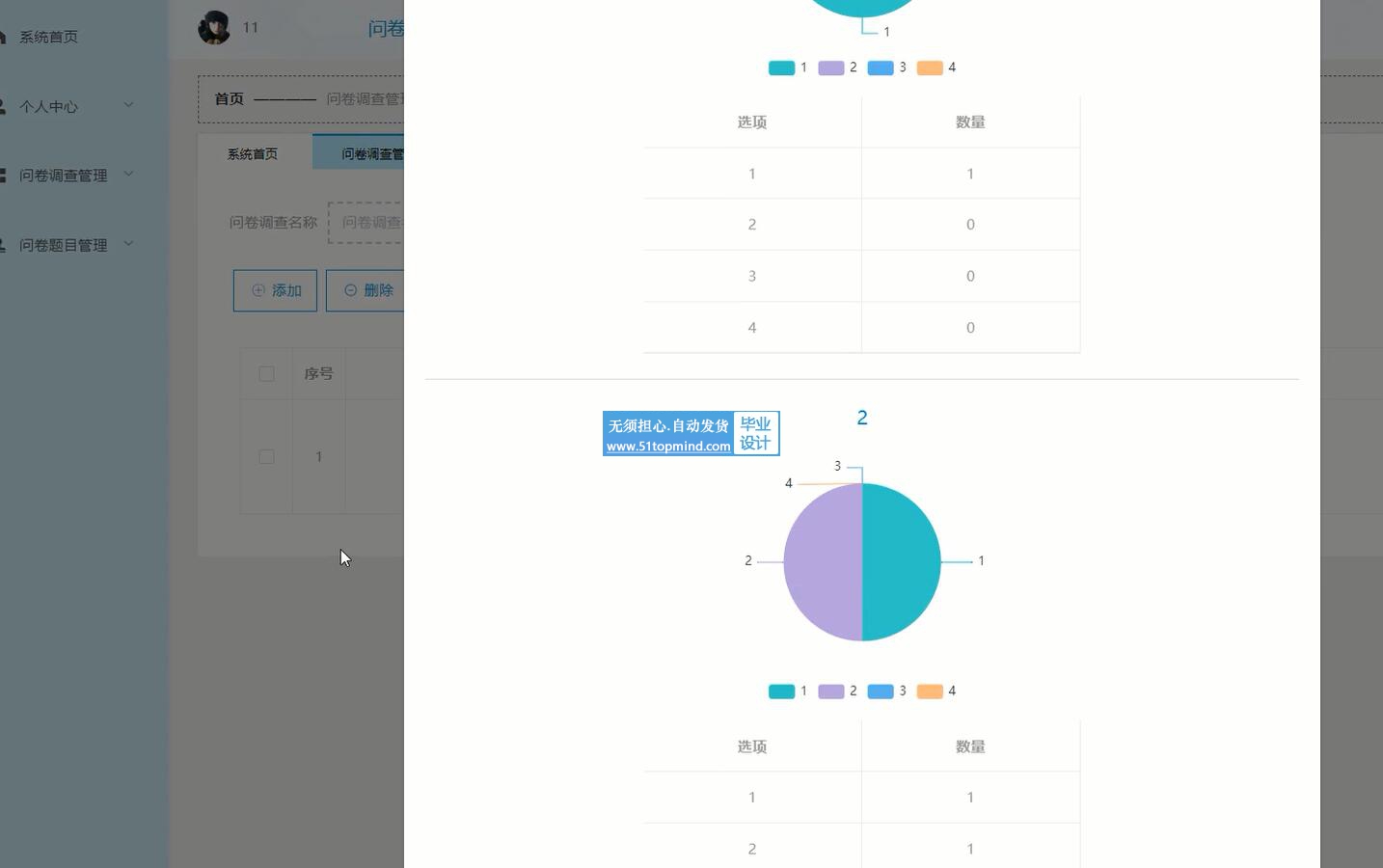The image size is (1383, 868).
Task: Toggle legend swatch 3 in upper chart
Action: [x=880, y=68]
